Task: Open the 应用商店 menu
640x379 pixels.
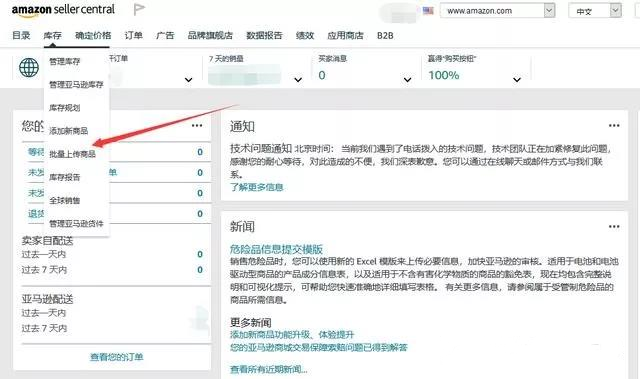Action: click(345, 35)
